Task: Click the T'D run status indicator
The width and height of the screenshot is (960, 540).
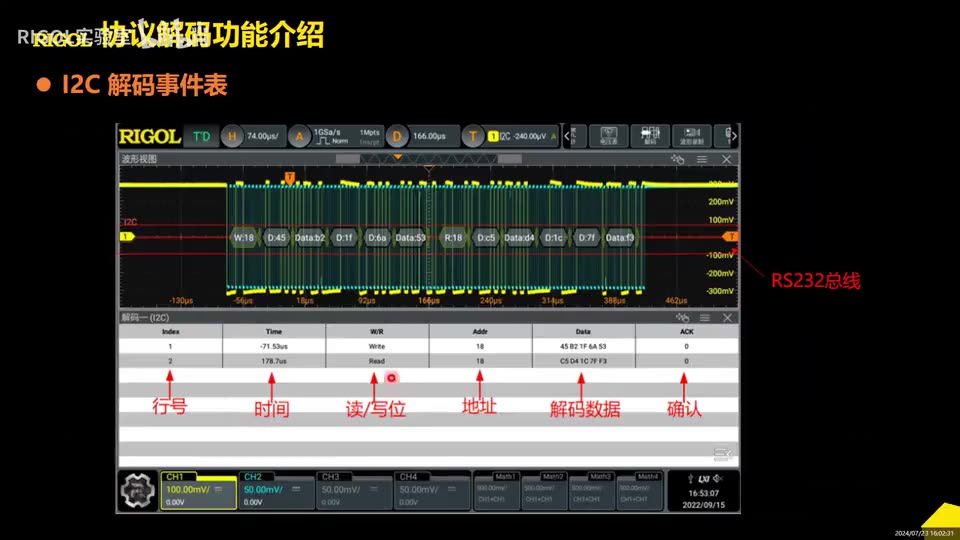Action: 201,137
